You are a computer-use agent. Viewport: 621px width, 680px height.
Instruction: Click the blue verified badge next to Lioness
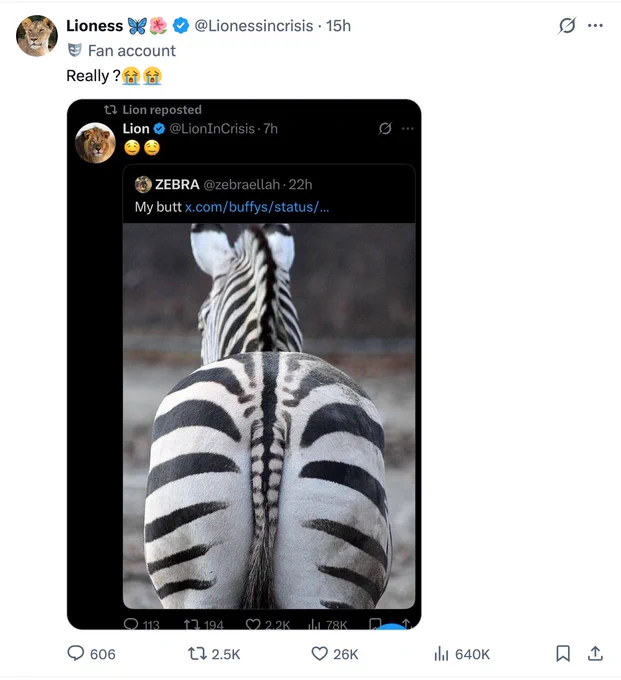click(x=181, y=26)
